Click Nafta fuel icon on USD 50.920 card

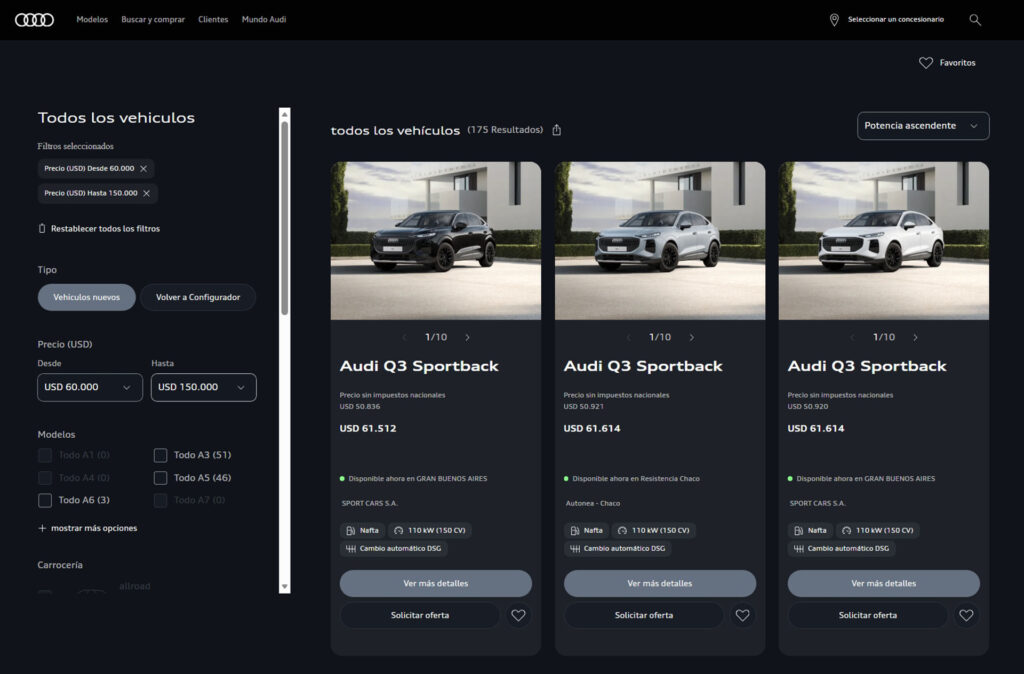pyautogui.click(x=799, y=531)
